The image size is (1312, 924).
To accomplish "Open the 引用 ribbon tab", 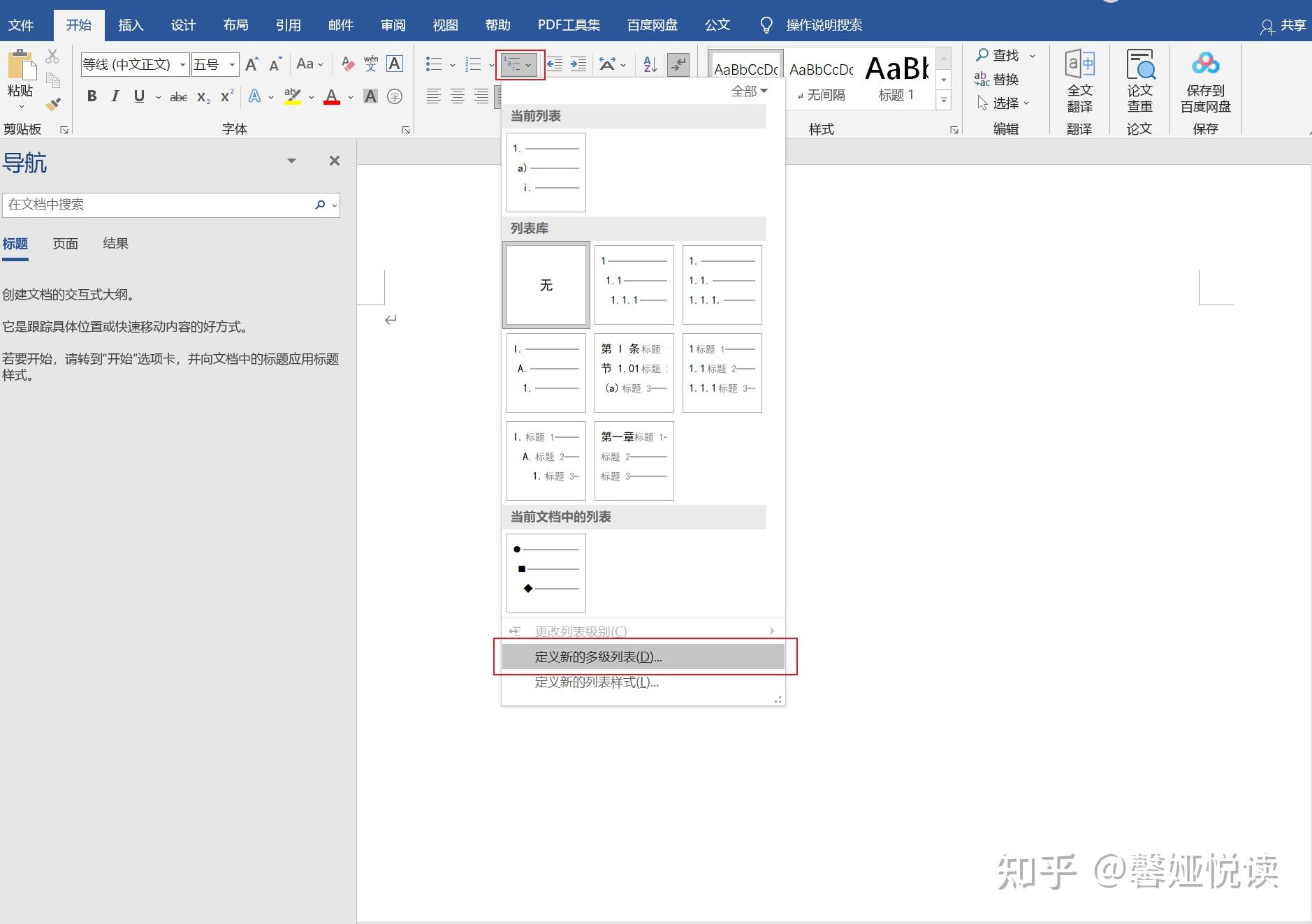I will (288, 25).
